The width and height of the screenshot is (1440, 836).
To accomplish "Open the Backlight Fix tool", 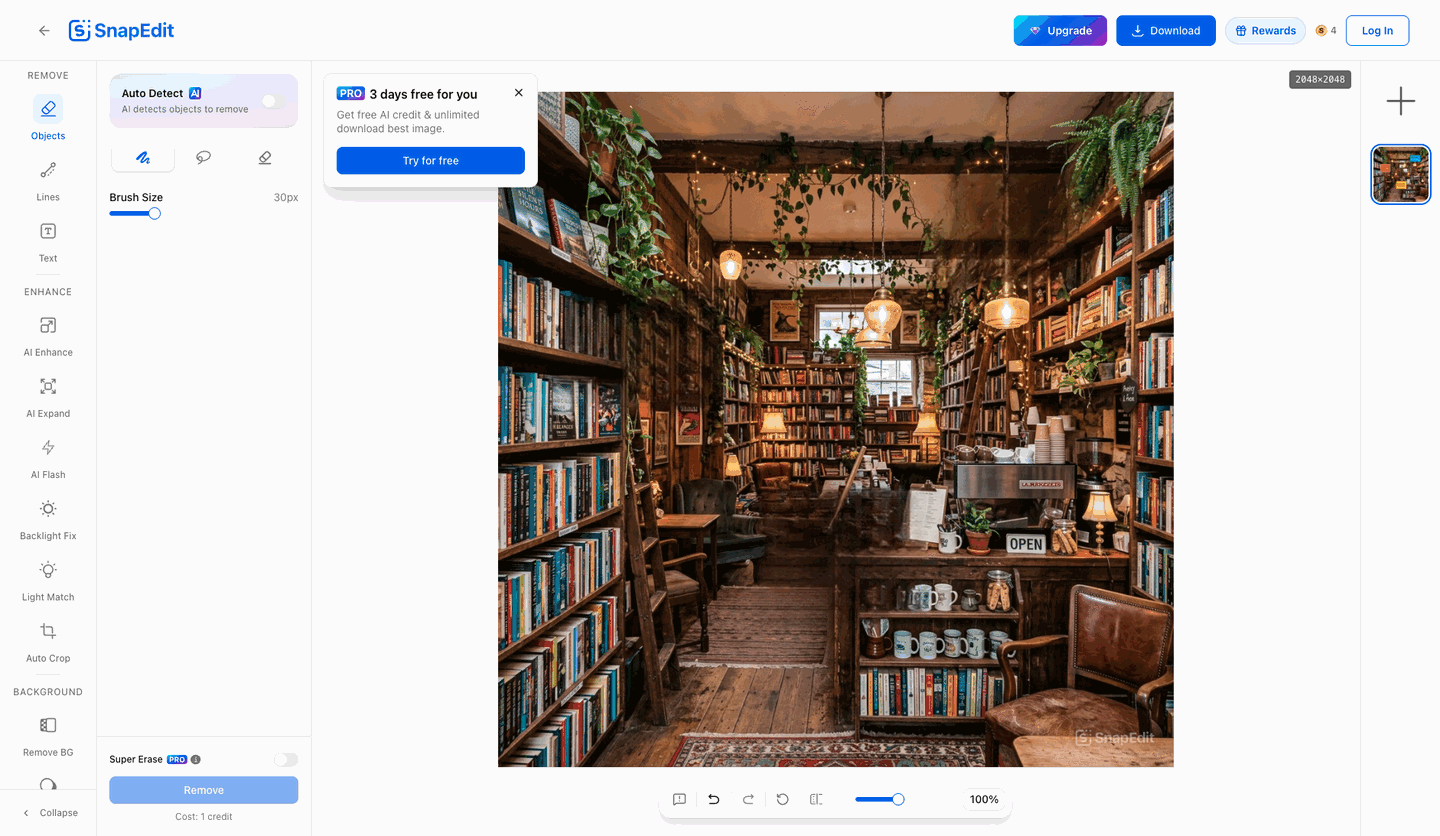I will 48,519.
